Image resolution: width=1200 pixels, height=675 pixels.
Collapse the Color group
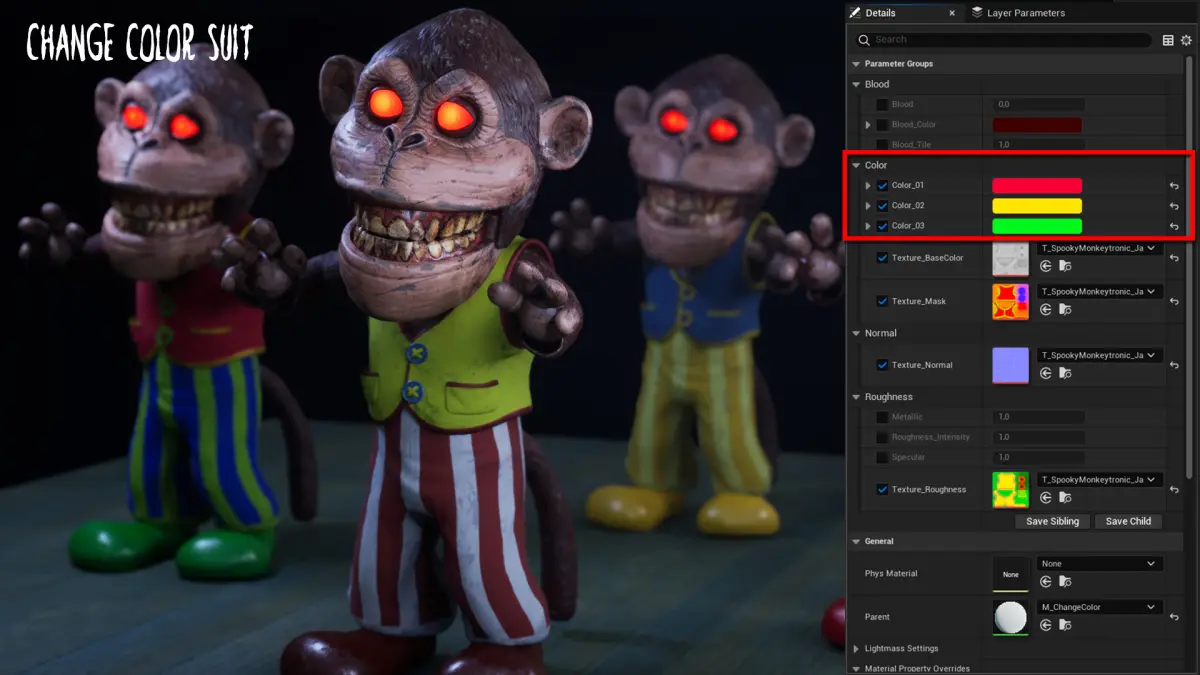[x=856, y=165]
